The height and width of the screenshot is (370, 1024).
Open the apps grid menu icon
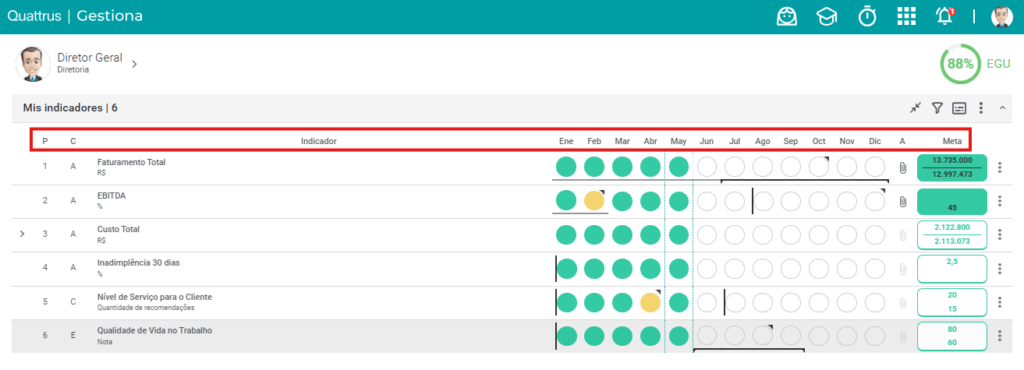[906, 16]
